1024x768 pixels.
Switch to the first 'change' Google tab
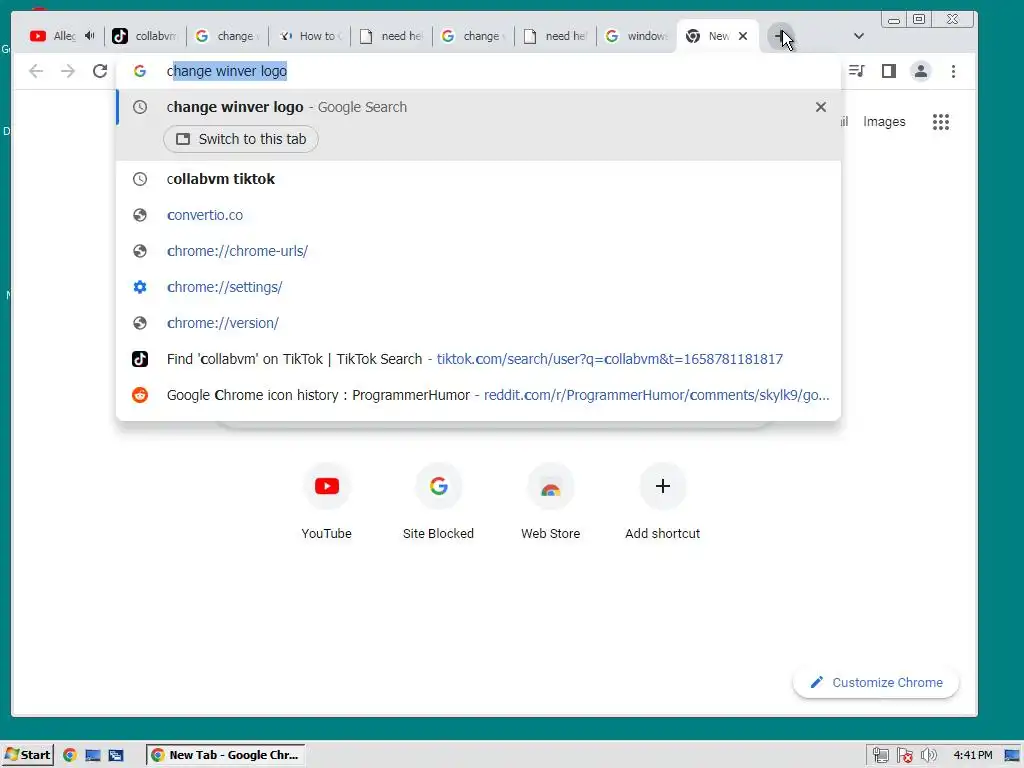tap(227, 36)
